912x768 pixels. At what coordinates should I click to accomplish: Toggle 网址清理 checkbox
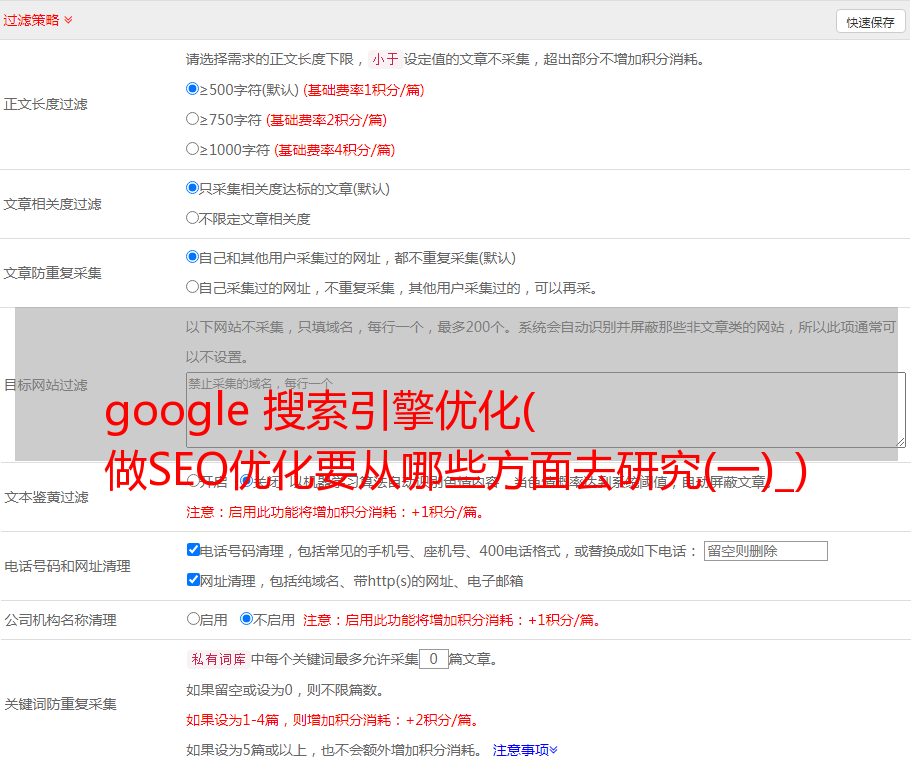pyautogui.click(x=193, y=580)
